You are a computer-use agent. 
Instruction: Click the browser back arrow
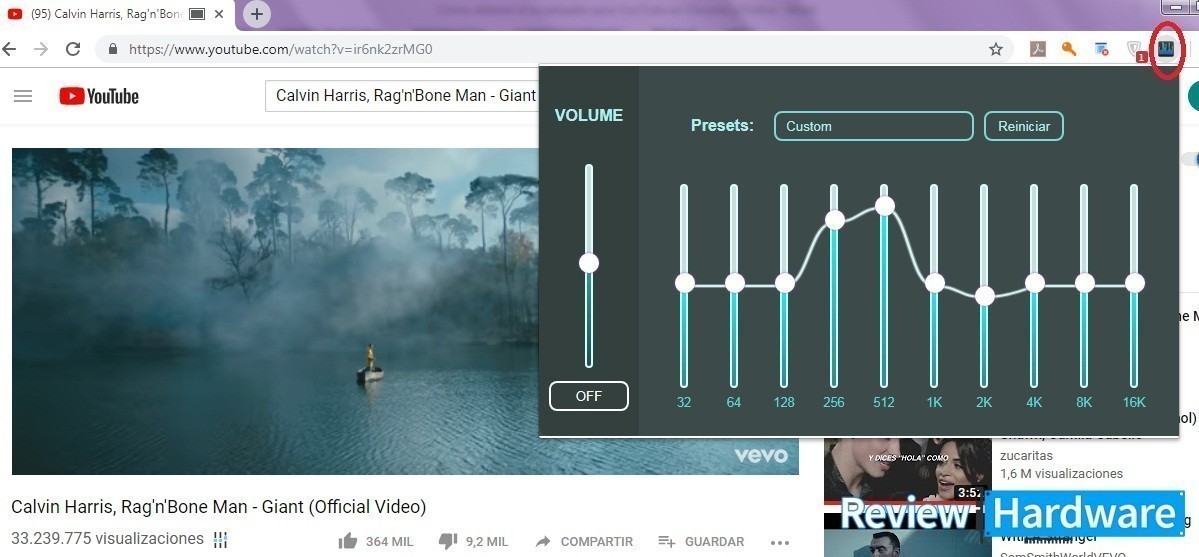pyautogui.click(x=9, y=49)
